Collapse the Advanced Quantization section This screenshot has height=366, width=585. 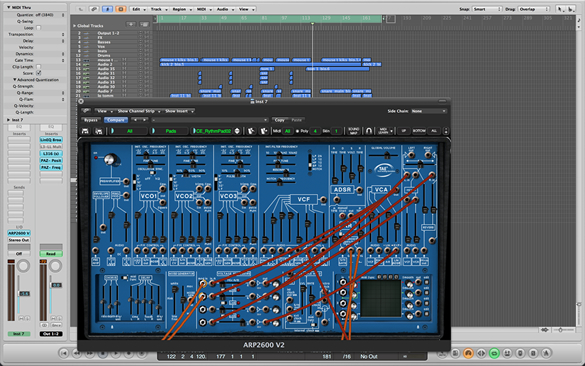(x=15, y=79)
